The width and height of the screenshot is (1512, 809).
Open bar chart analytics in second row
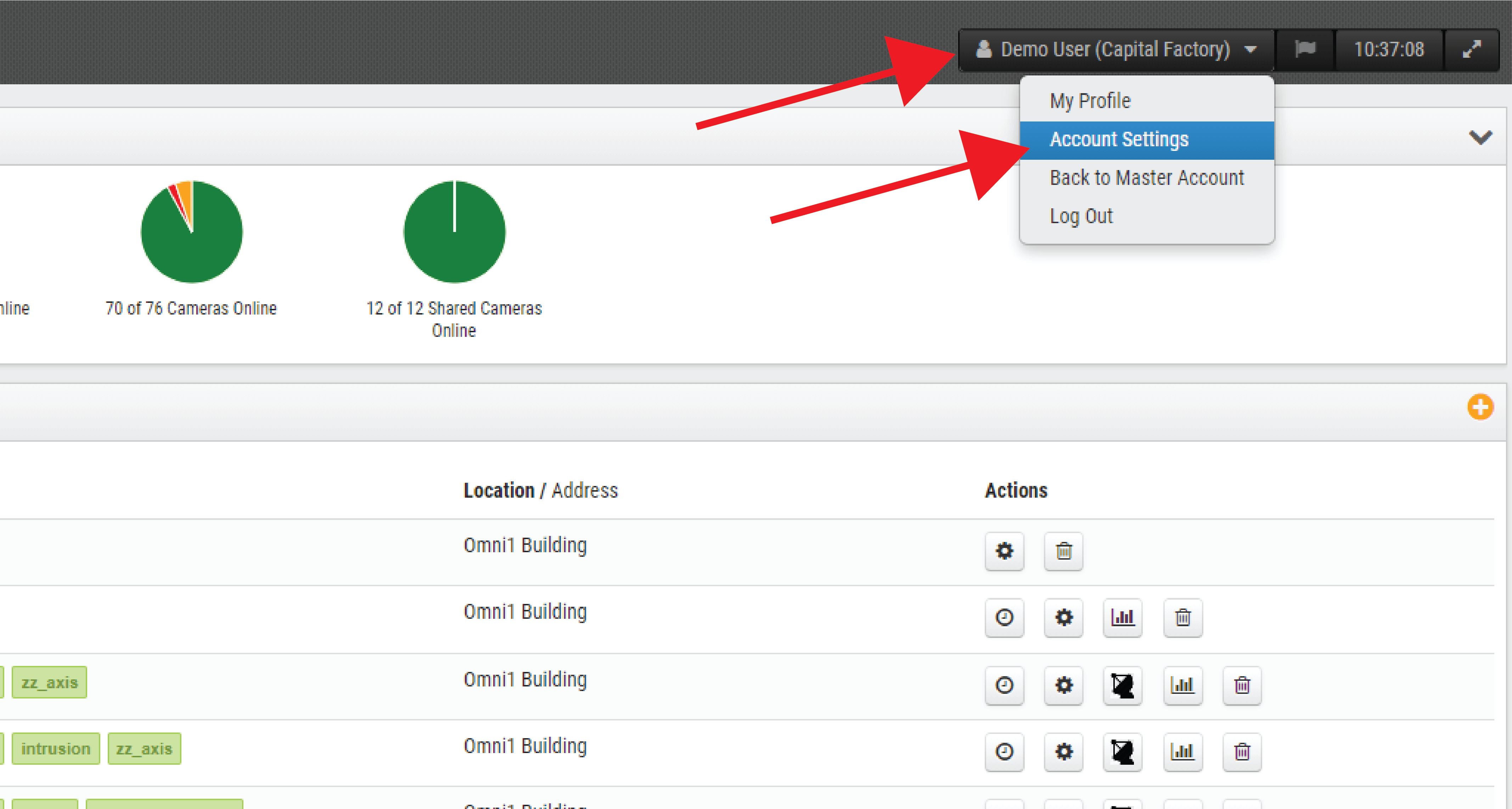click(1123, 618)
